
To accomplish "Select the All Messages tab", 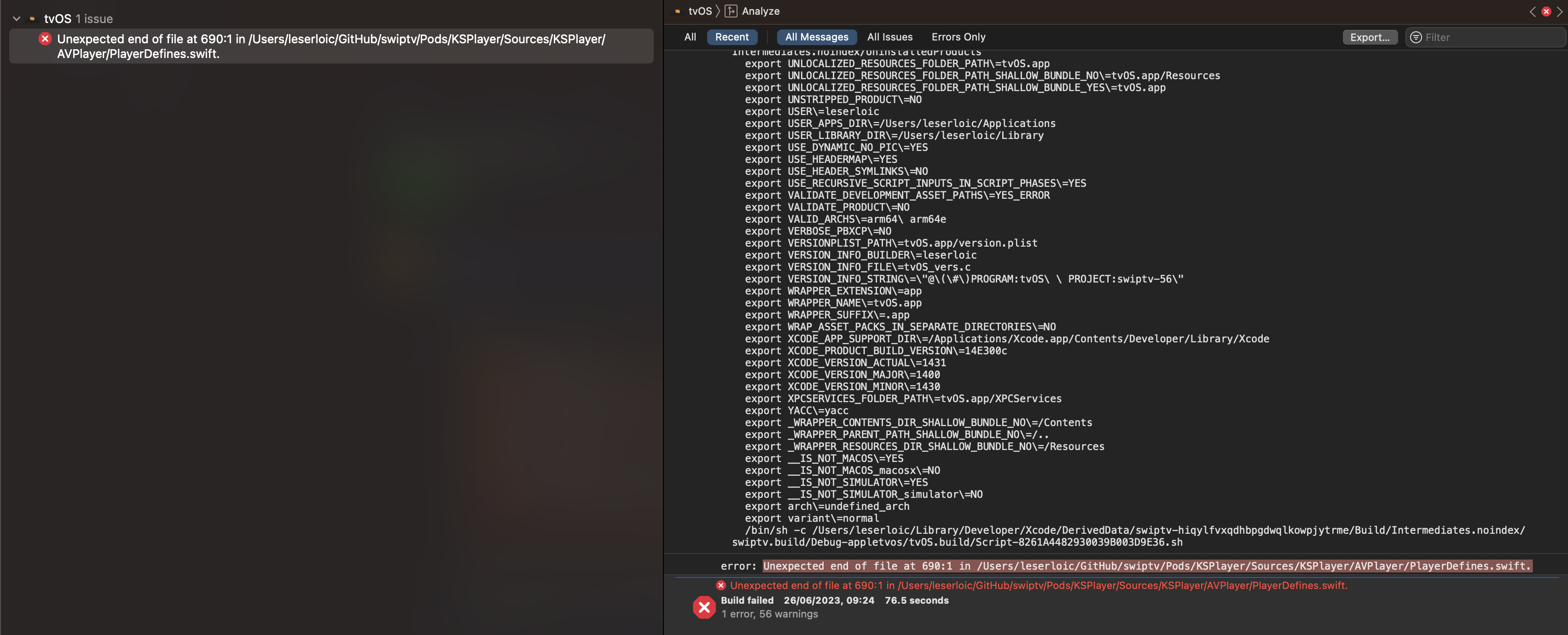I will (x=816, y=36).
